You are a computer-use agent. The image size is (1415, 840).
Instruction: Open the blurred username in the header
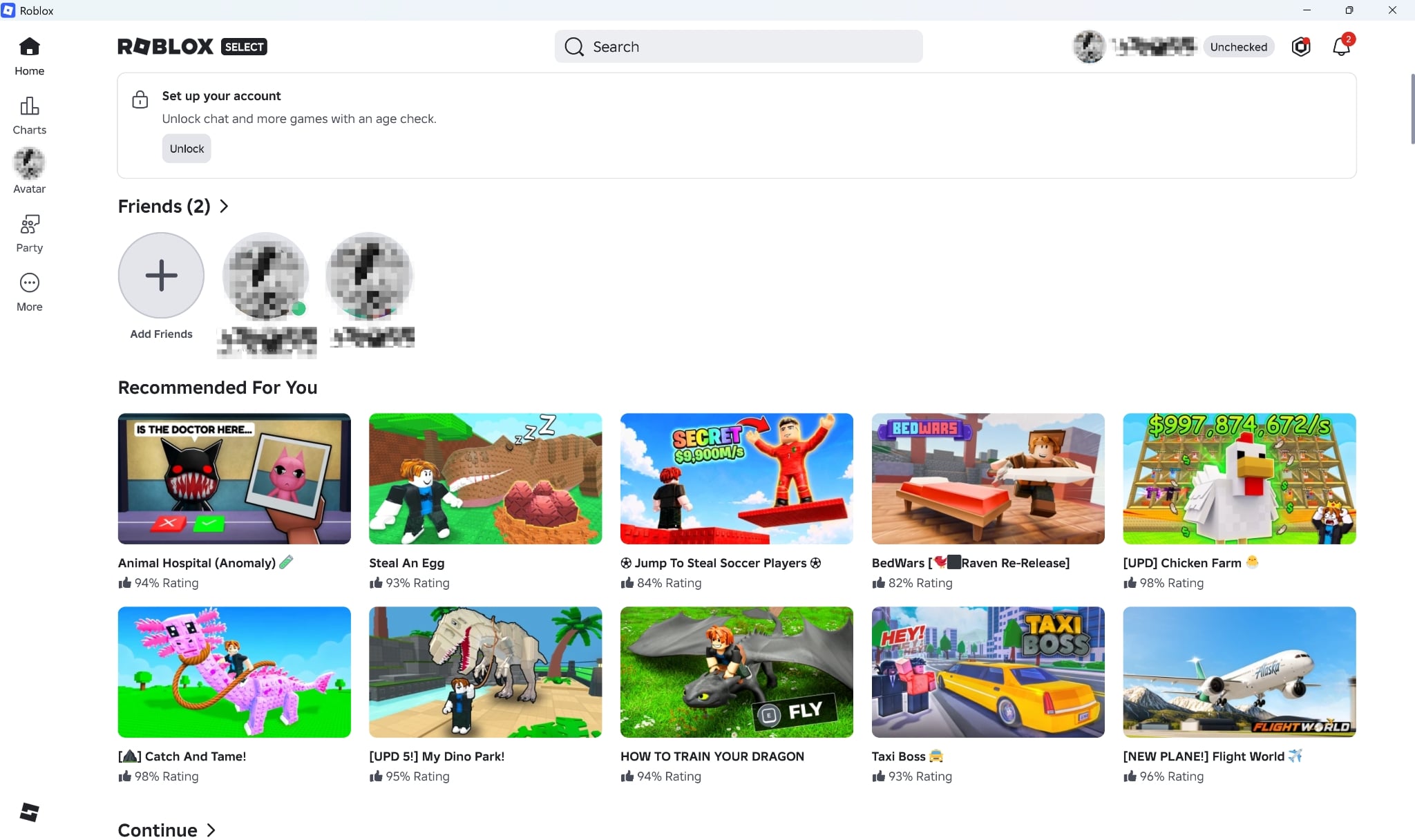click(1155, 46)
